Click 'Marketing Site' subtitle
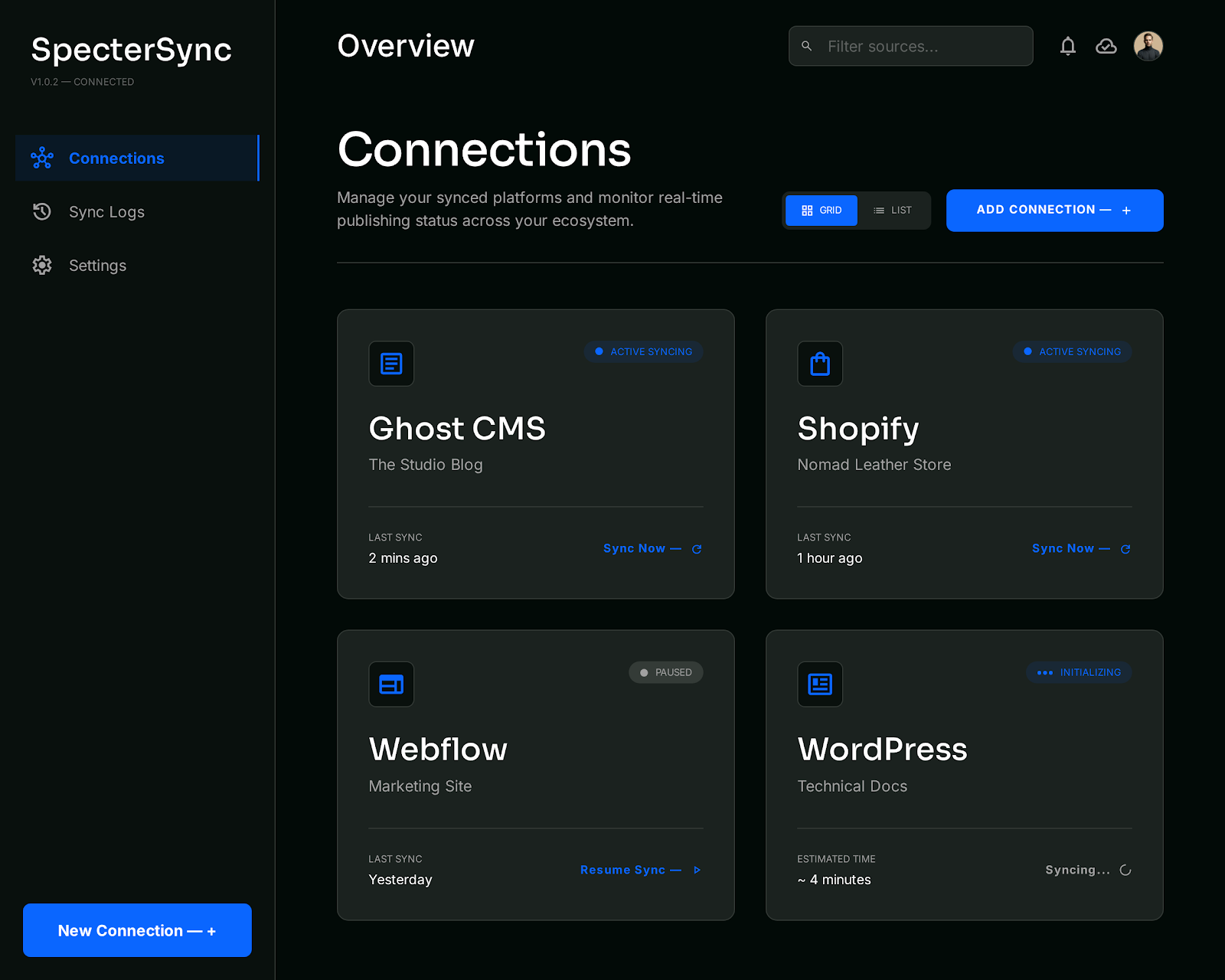 [x=420, y=786]
